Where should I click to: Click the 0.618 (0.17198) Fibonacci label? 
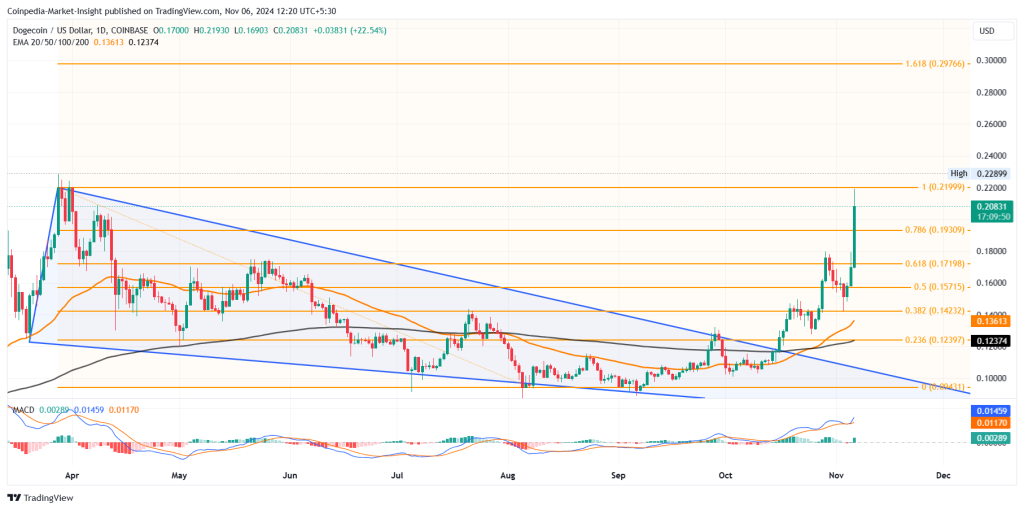pos(935,263)
